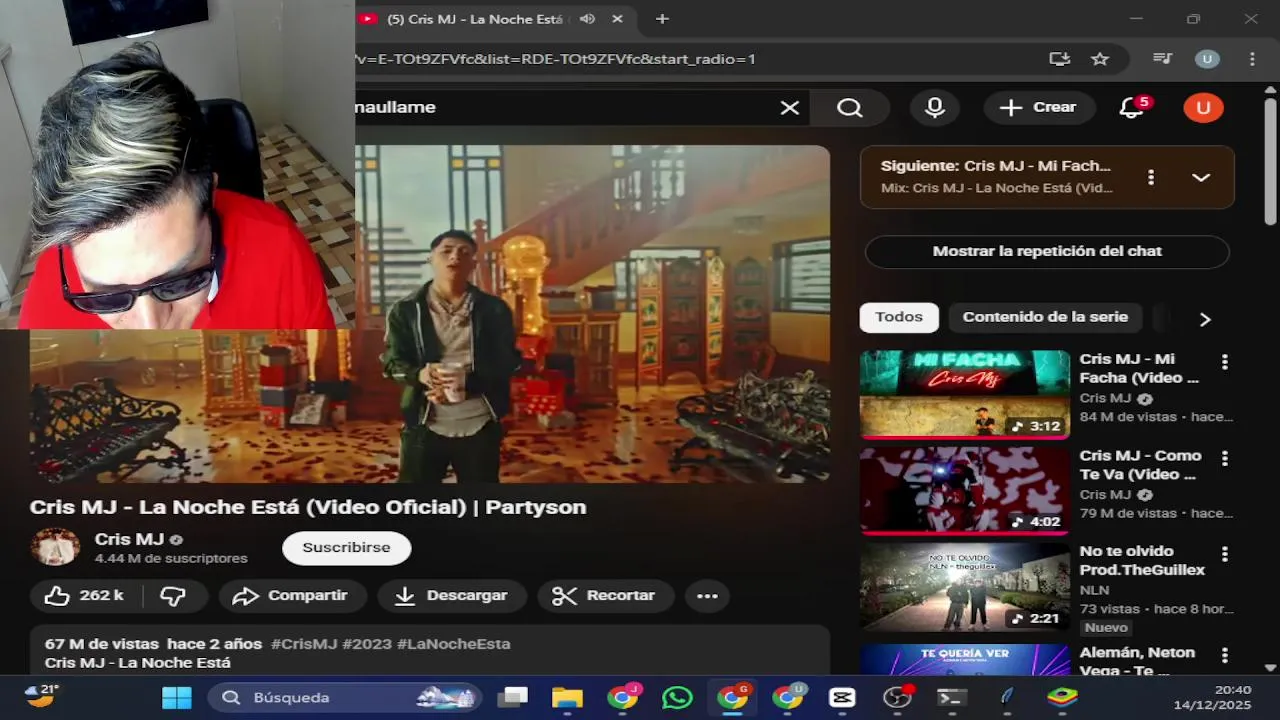The width and height of the screenshot is (1280, 720).
Task: Click the #LaNocheEsta hashtag
Action: pos(454,644)
